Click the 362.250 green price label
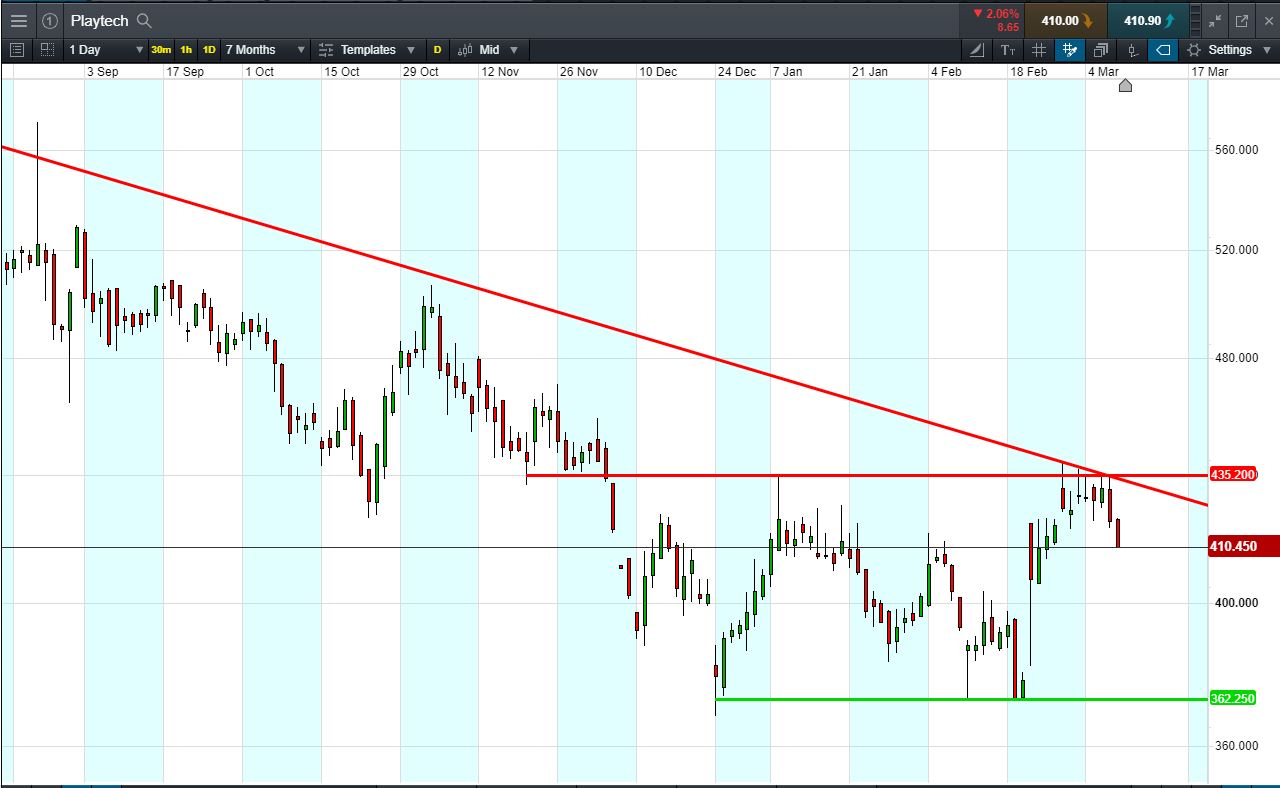Screen dimensions: 1280x788 pyautogui.click(x=1232, y=698)
